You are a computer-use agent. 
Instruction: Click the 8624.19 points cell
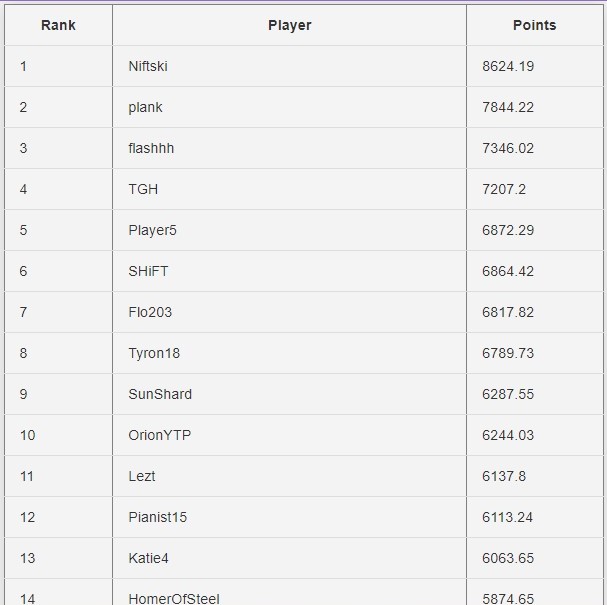[x=508, y=66]
